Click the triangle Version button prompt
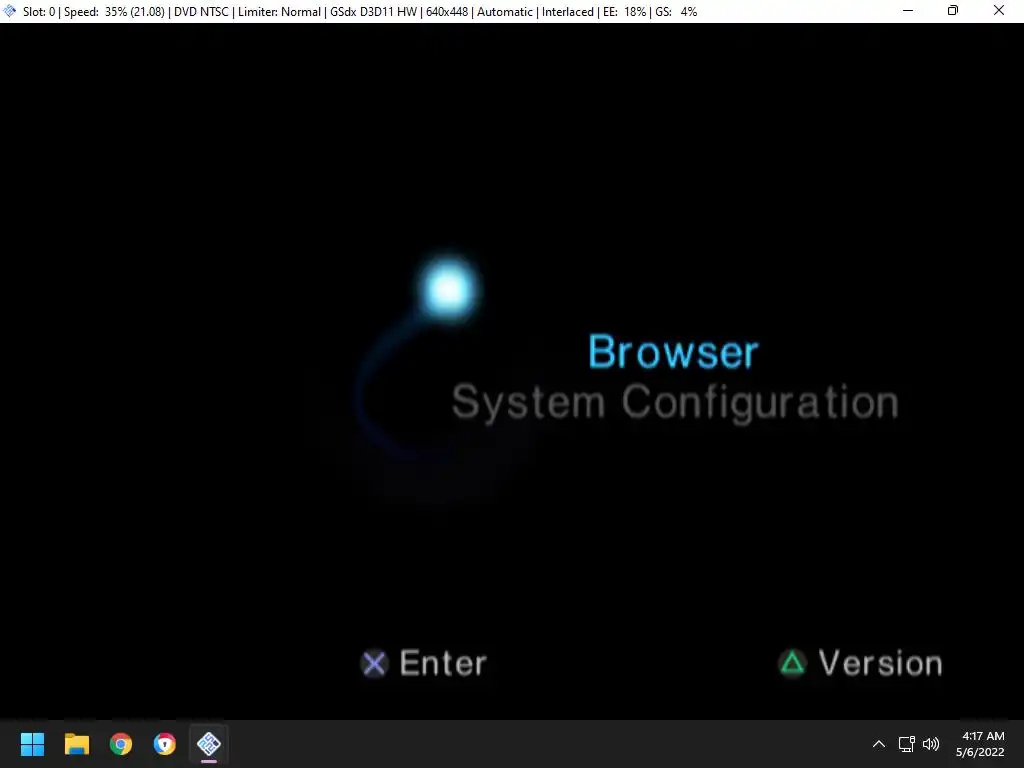The width and height of the screenshot is (1024, 768). click(861, 664)
